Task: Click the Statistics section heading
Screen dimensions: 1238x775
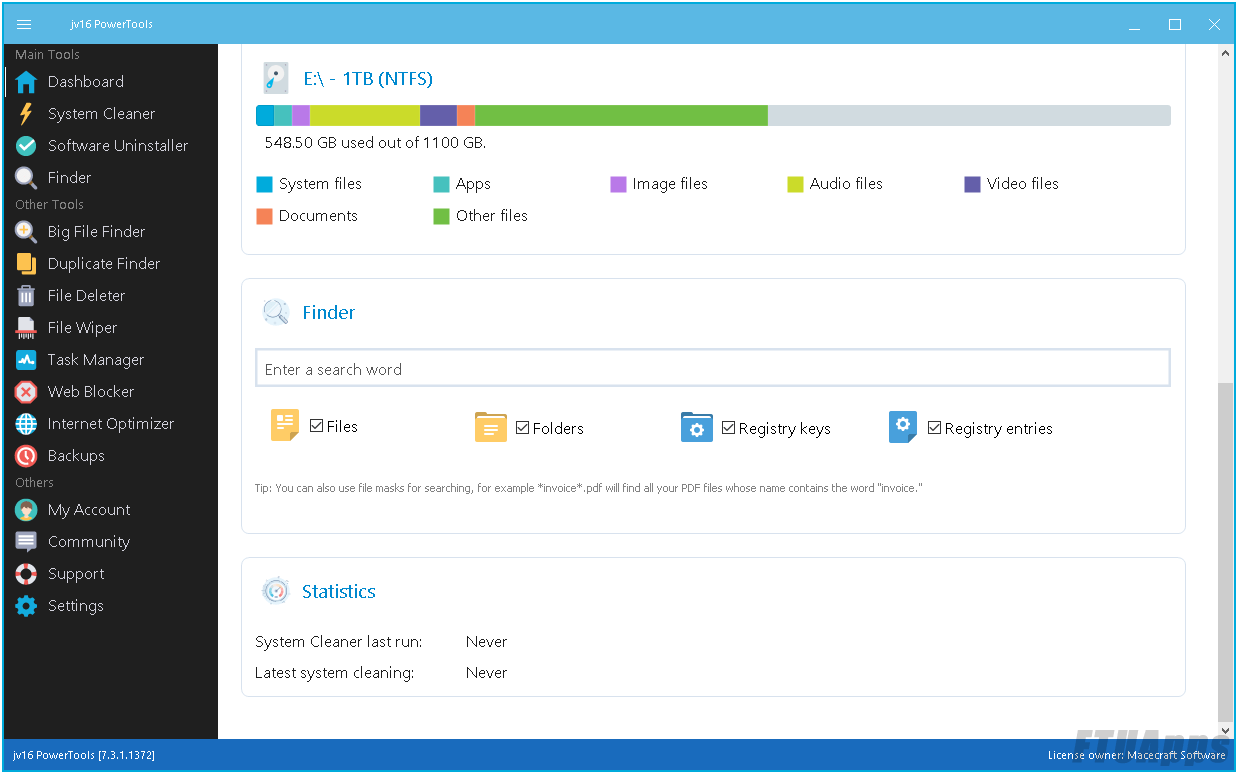Action: point(339,592)
